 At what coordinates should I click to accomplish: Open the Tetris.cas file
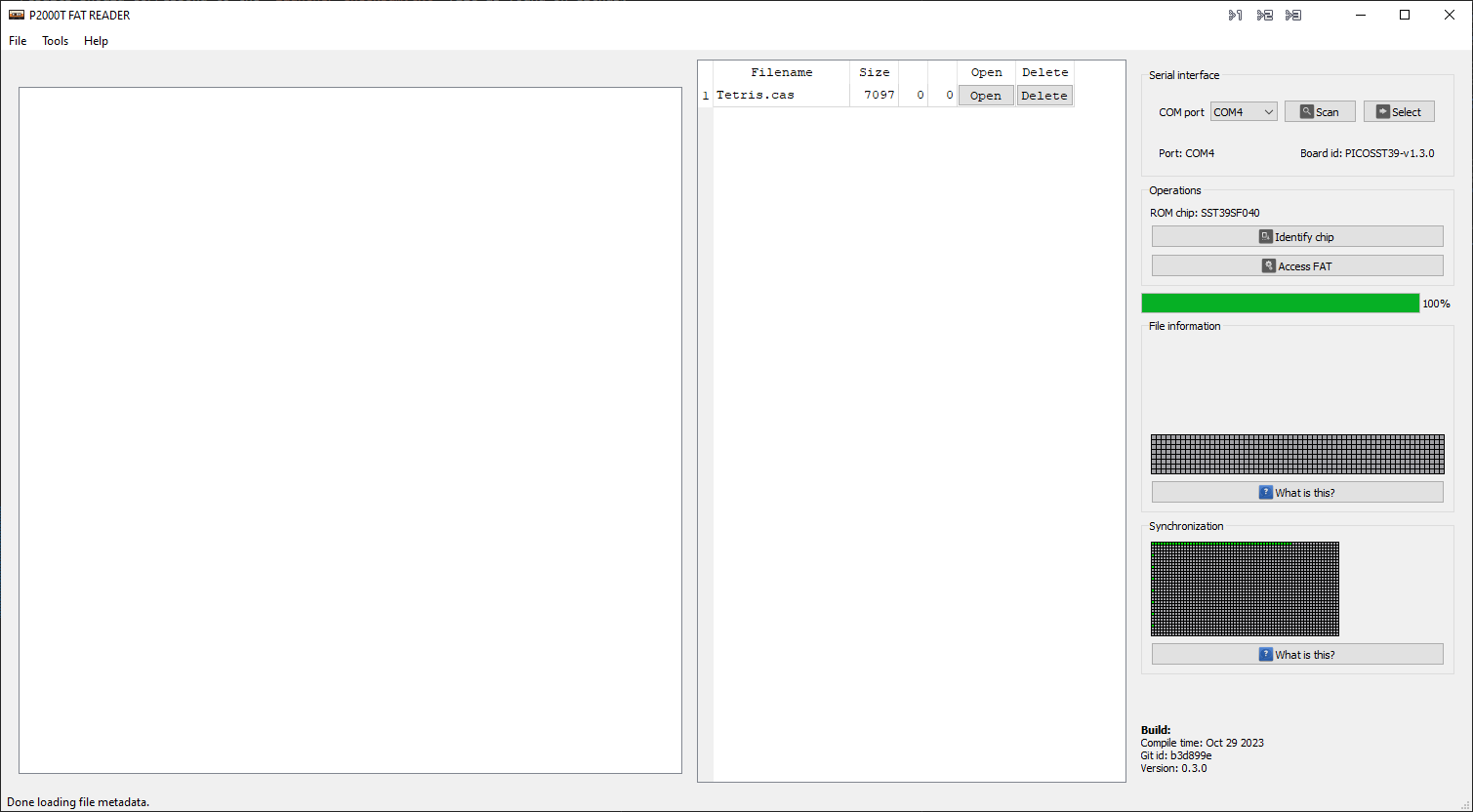985,96
